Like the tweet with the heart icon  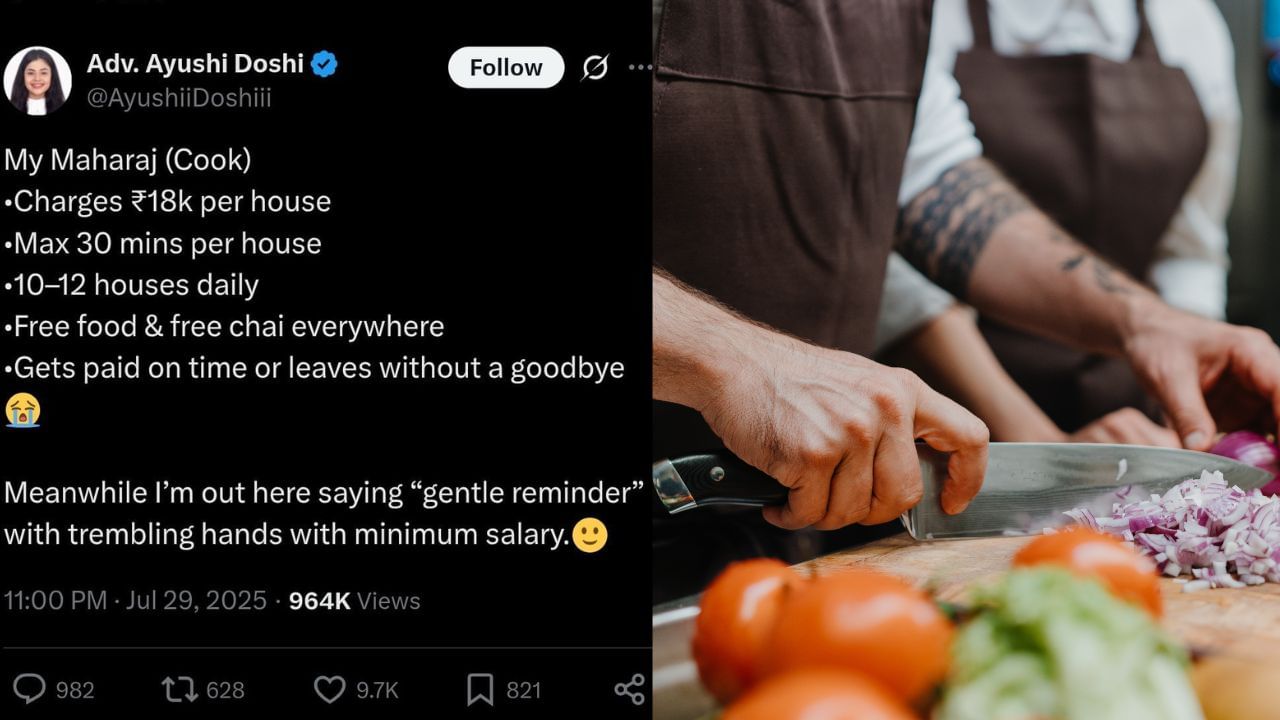coord(330,689)
